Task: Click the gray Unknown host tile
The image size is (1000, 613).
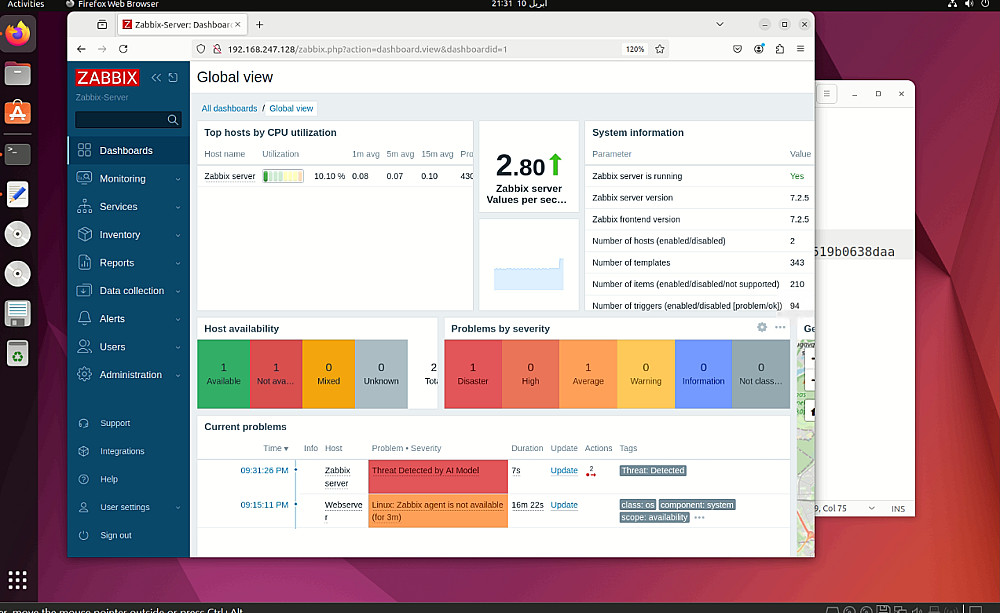Action: [381, 374]
